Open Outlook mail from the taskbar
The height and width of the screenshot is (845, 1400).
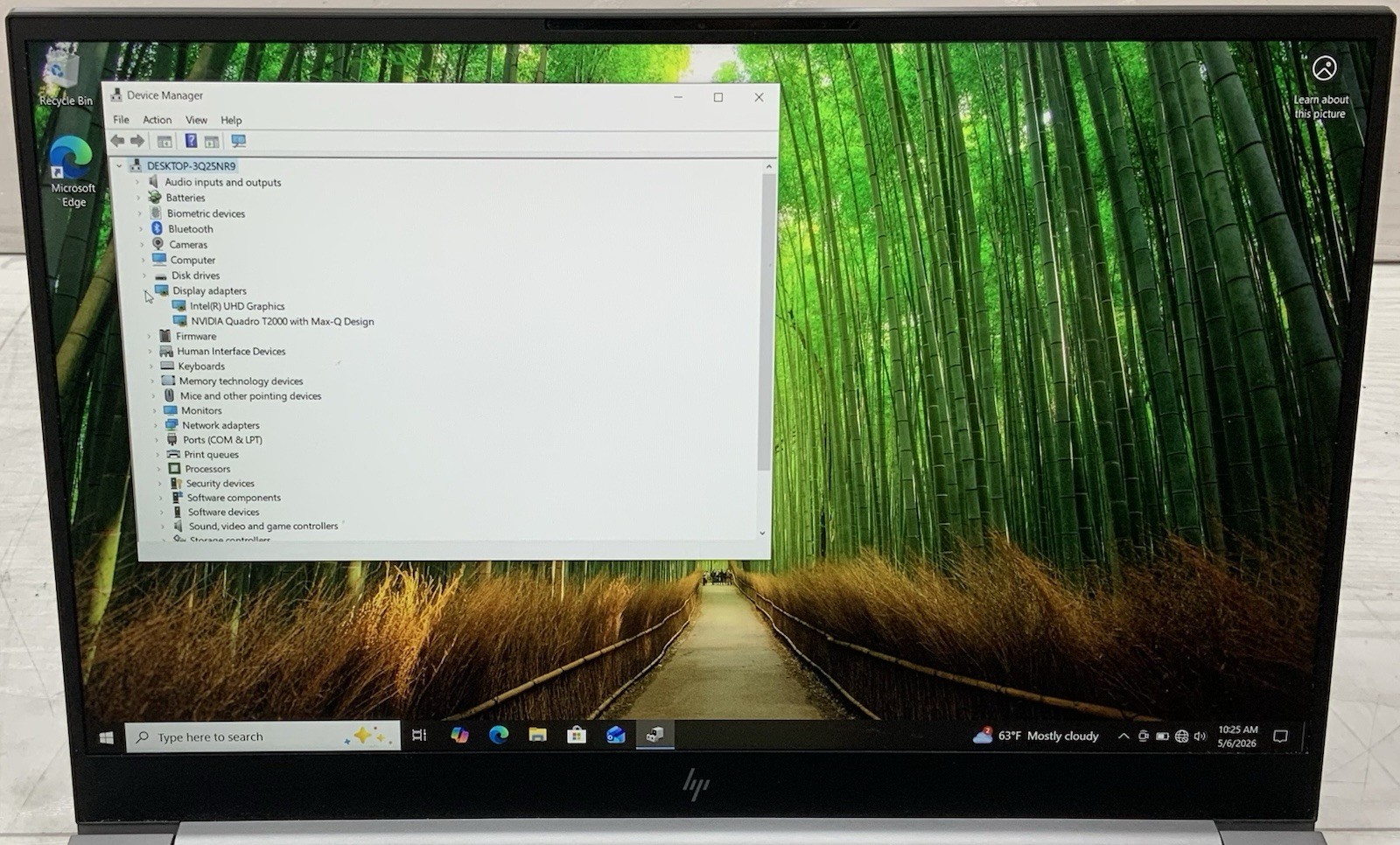coord(616,736)
